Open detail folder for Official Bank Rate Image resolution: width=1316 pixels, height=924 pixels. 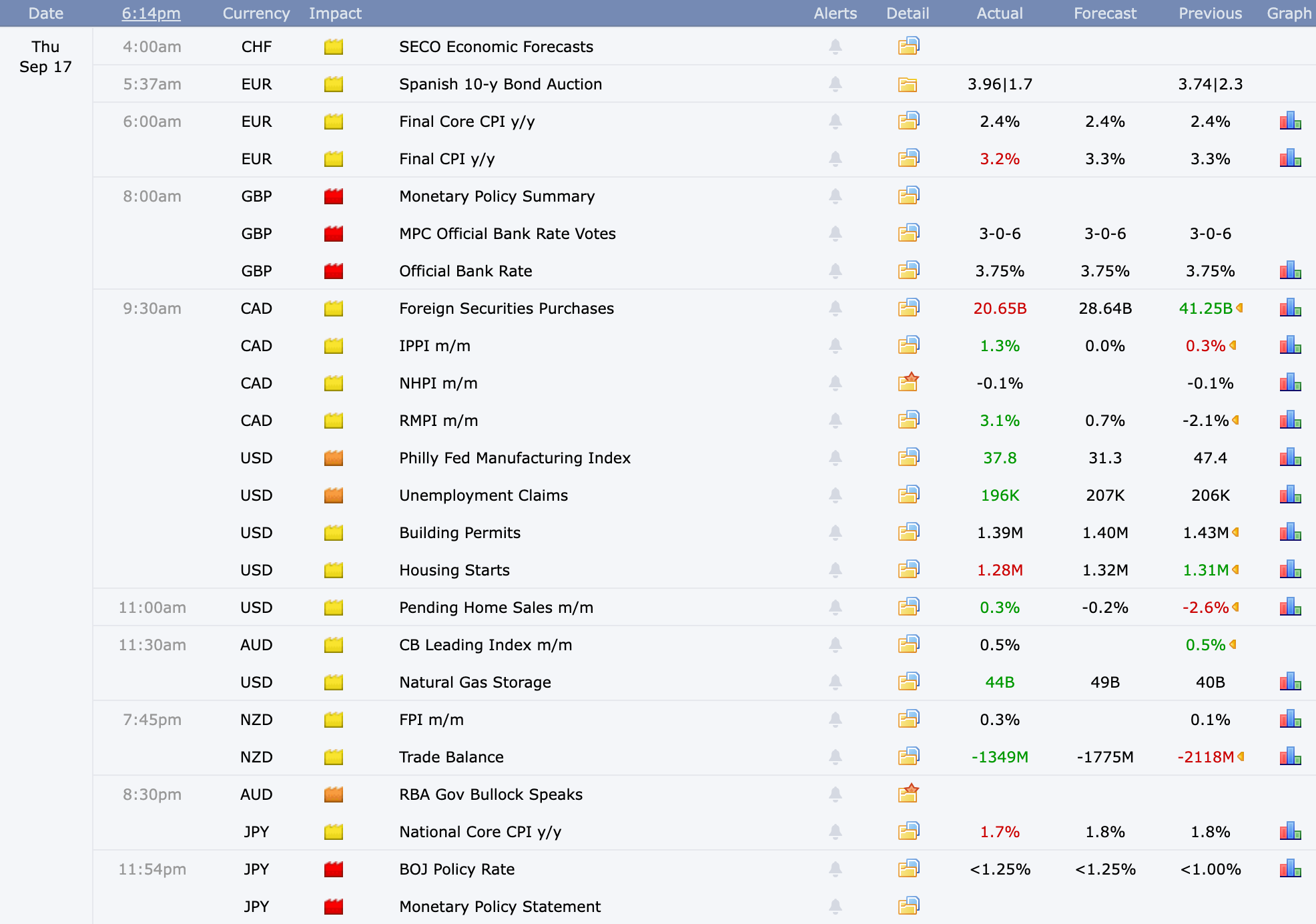[908, 270]
